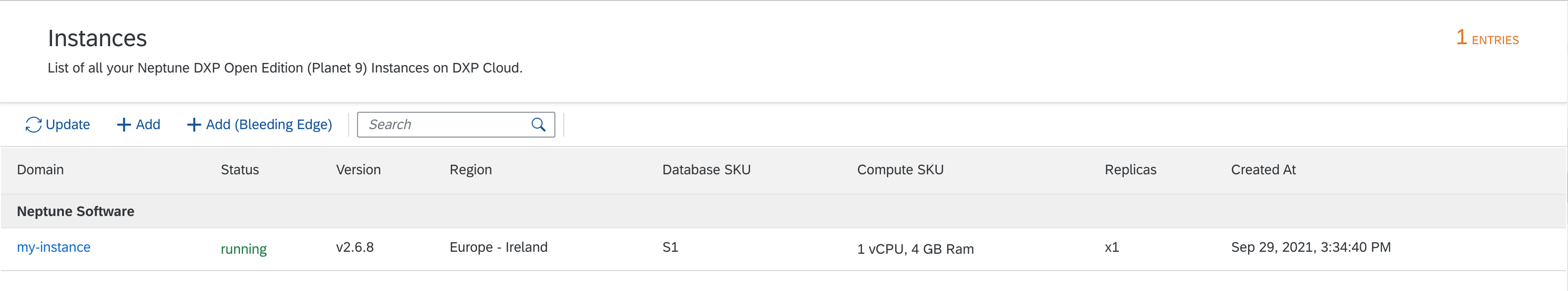Viewport: 1568px width, 291px height.
Task: Click the plus icon beside Add
Action: (123, 125)
